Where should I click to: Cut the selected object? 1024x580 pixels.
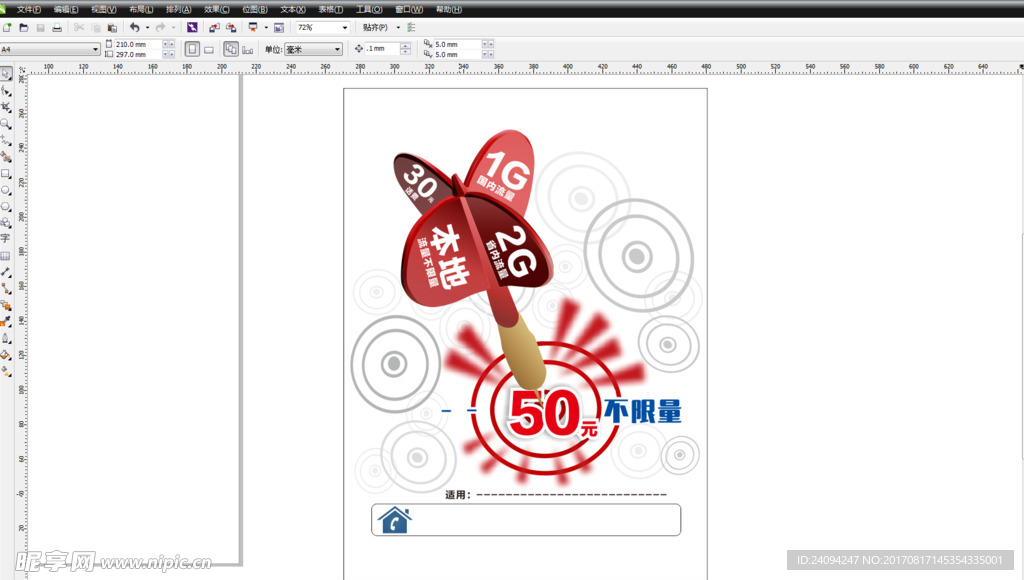click(x=79, y=27)
